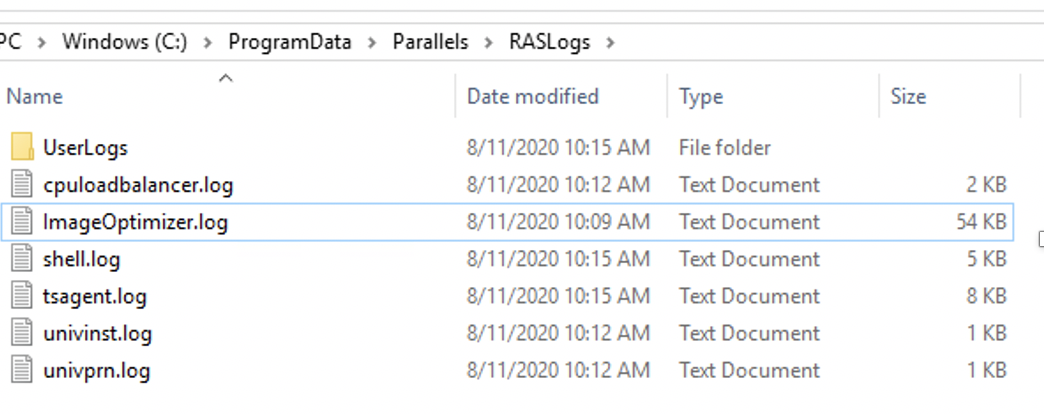Click the univprn.log document icon
1044x414 pixels.
coord(22,370)
